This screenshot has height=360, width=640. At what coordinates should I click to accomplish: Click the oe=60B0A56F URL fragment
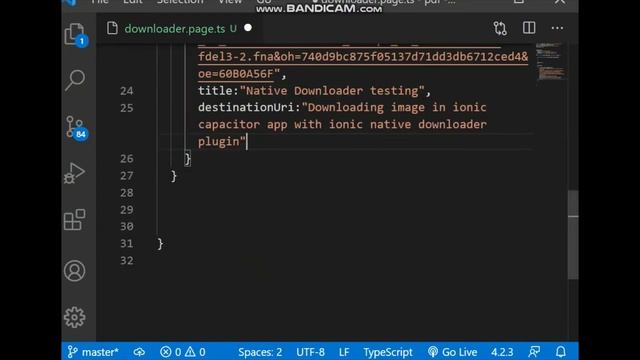point(236,74)
